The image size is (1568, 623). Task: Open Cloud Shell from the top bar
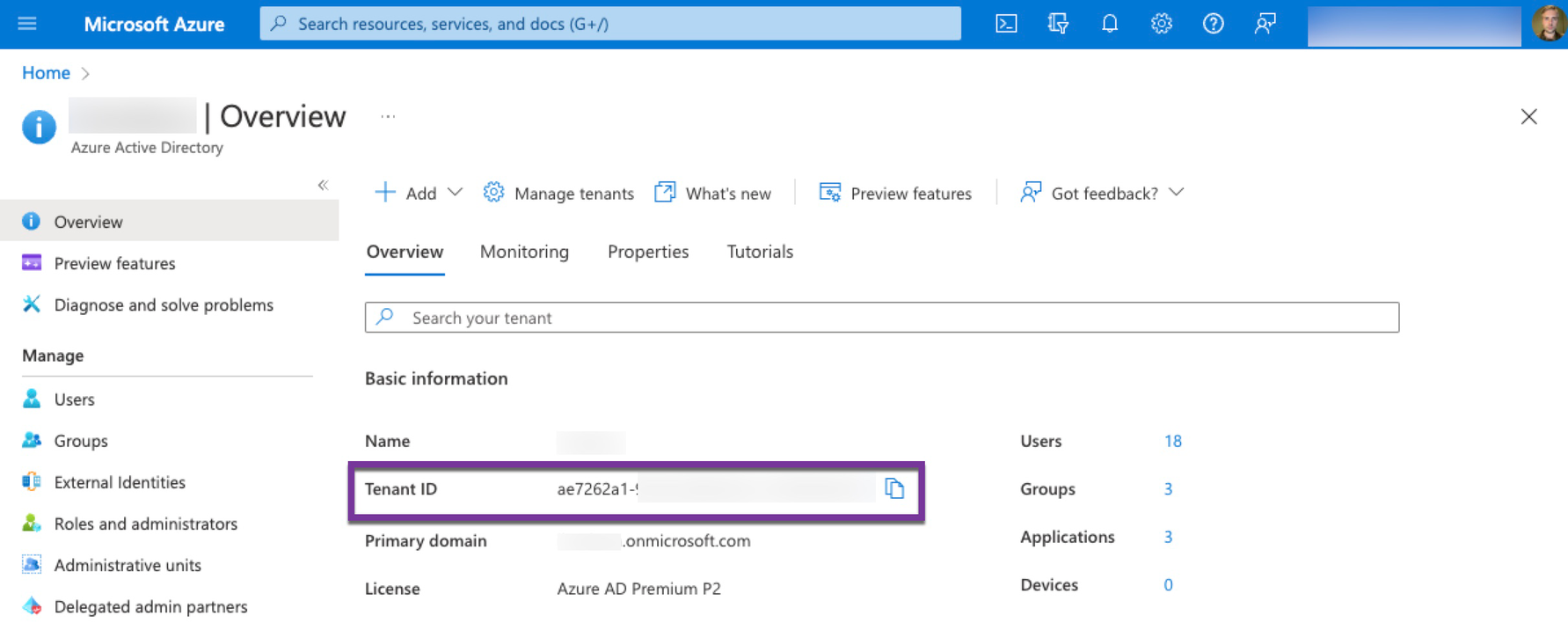coord(1006,24)
